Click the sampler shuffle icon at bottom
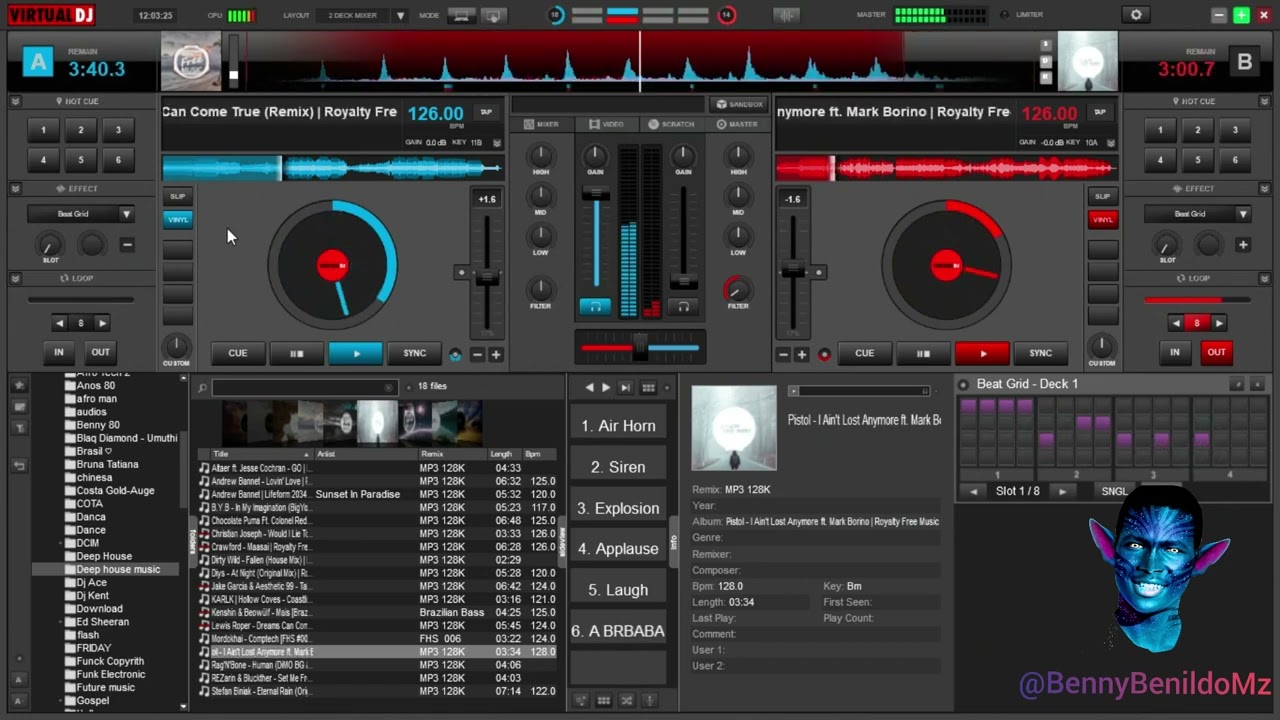The height and width of the screenshot is (720, 1280). click(627, 701)
